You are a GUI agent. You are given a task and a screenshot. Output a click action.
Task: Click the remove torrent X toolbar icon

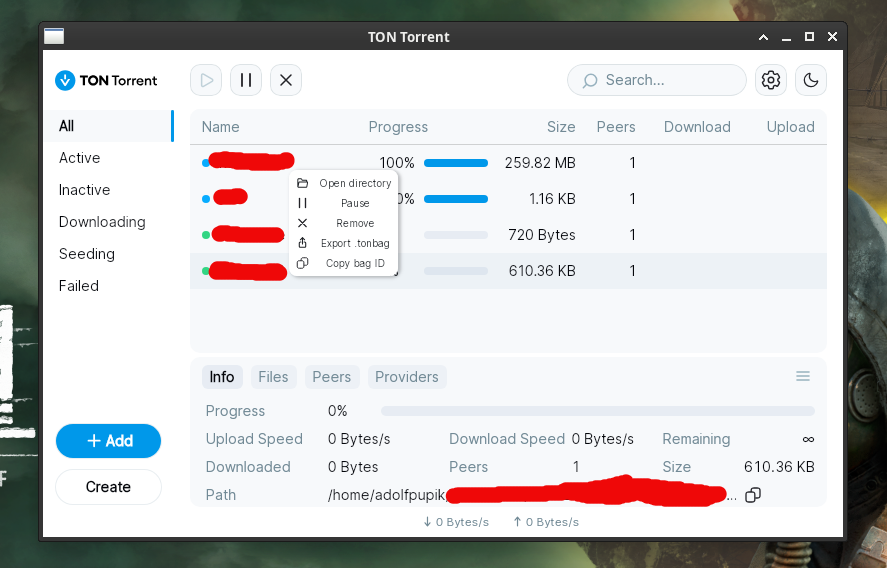click(x=286, y=80)
